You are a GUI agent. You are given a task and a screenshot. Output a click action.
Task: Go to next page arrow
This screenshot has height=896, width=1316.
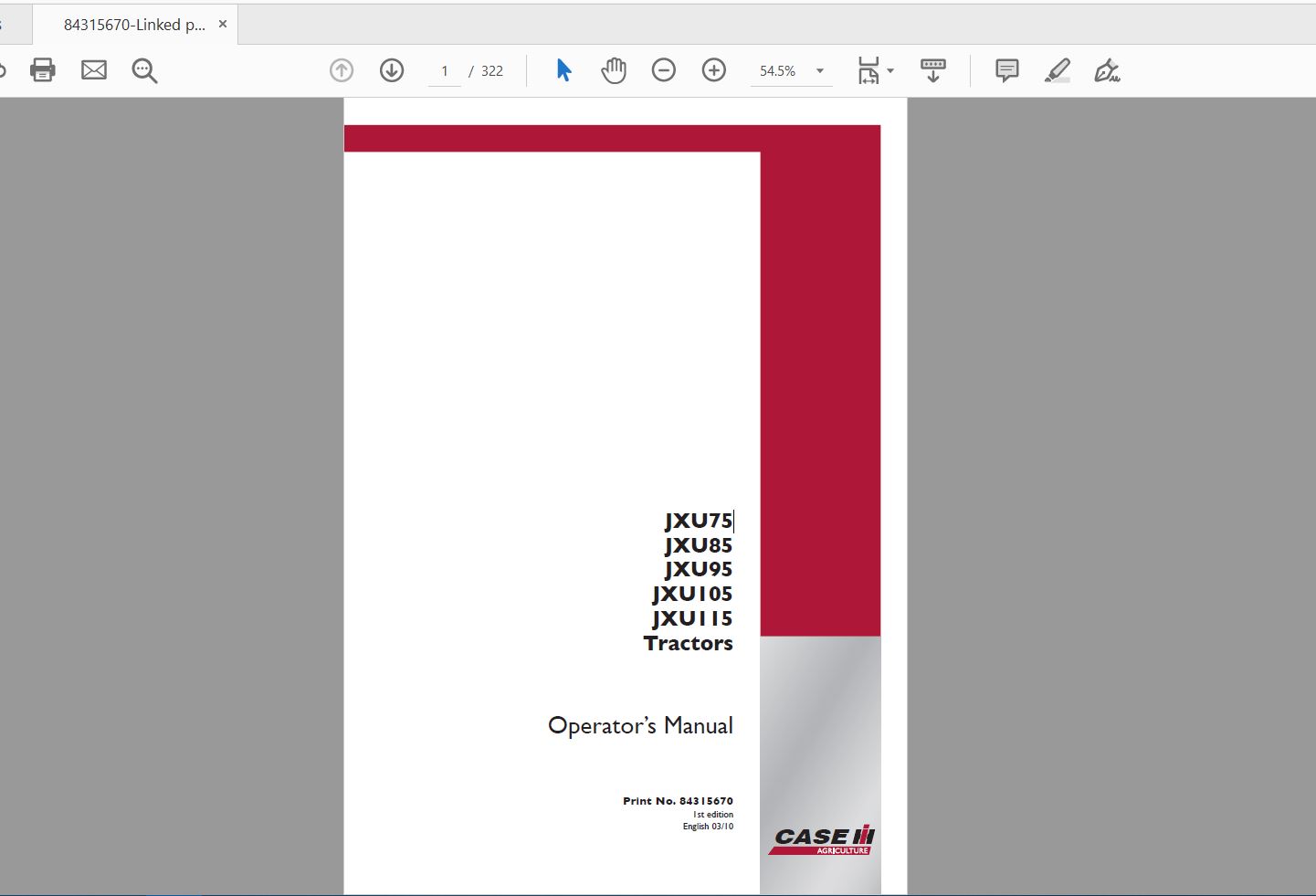(392, 70)
